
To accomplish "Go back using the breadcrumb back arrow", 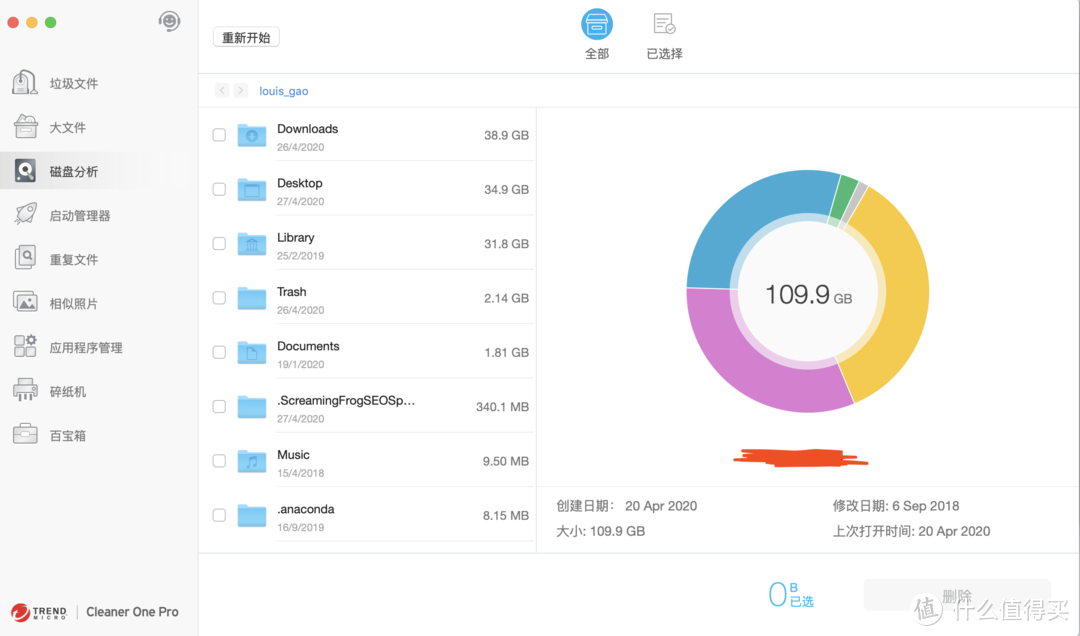I will click(221, 90).
